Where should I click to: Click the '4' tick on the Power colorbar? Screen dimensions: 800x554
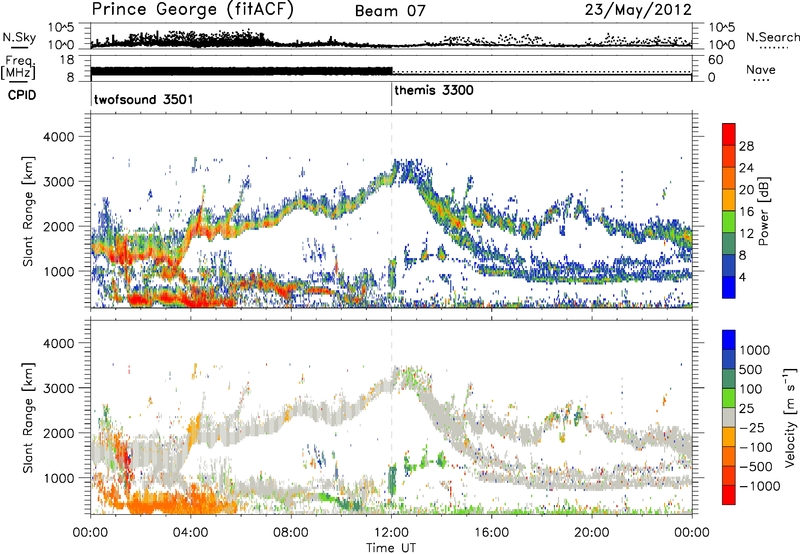[742, 277]
